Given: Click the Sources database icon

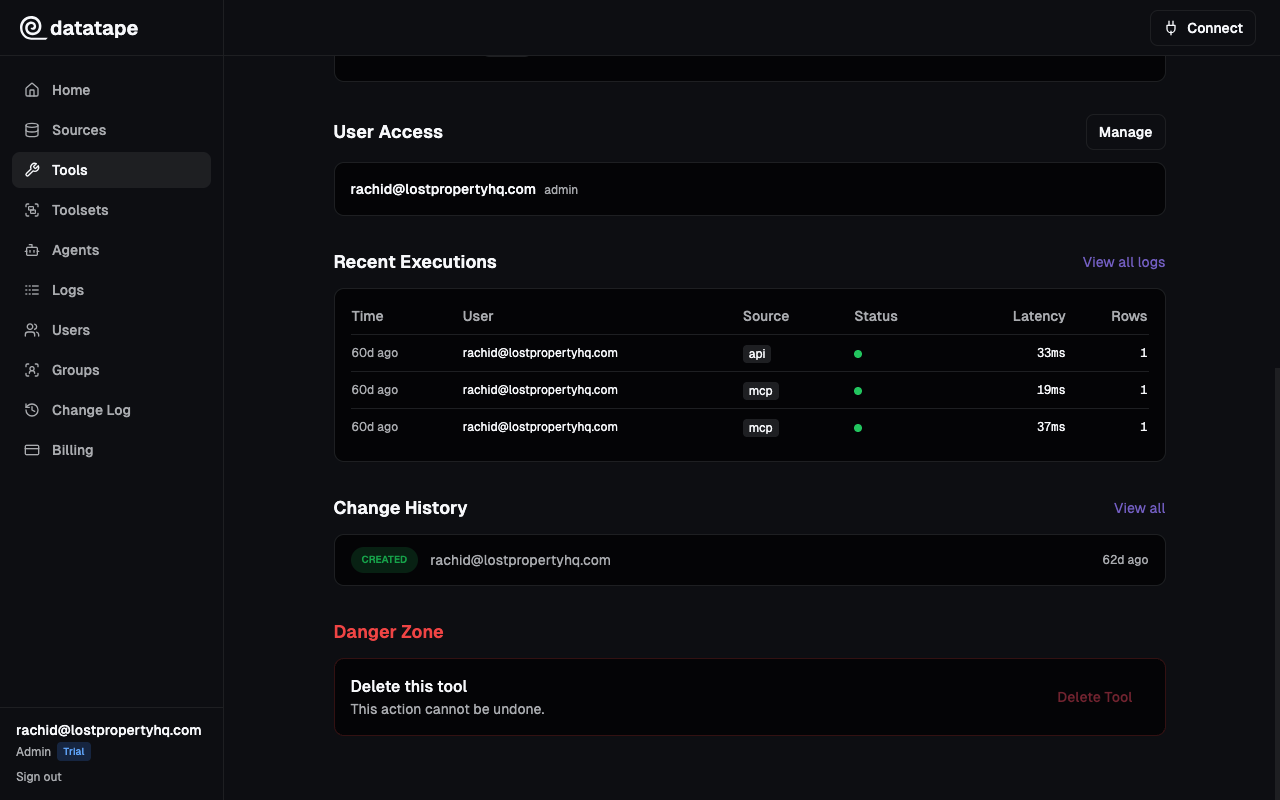Looking at the screenshot, I should click(x=32, y=130).
